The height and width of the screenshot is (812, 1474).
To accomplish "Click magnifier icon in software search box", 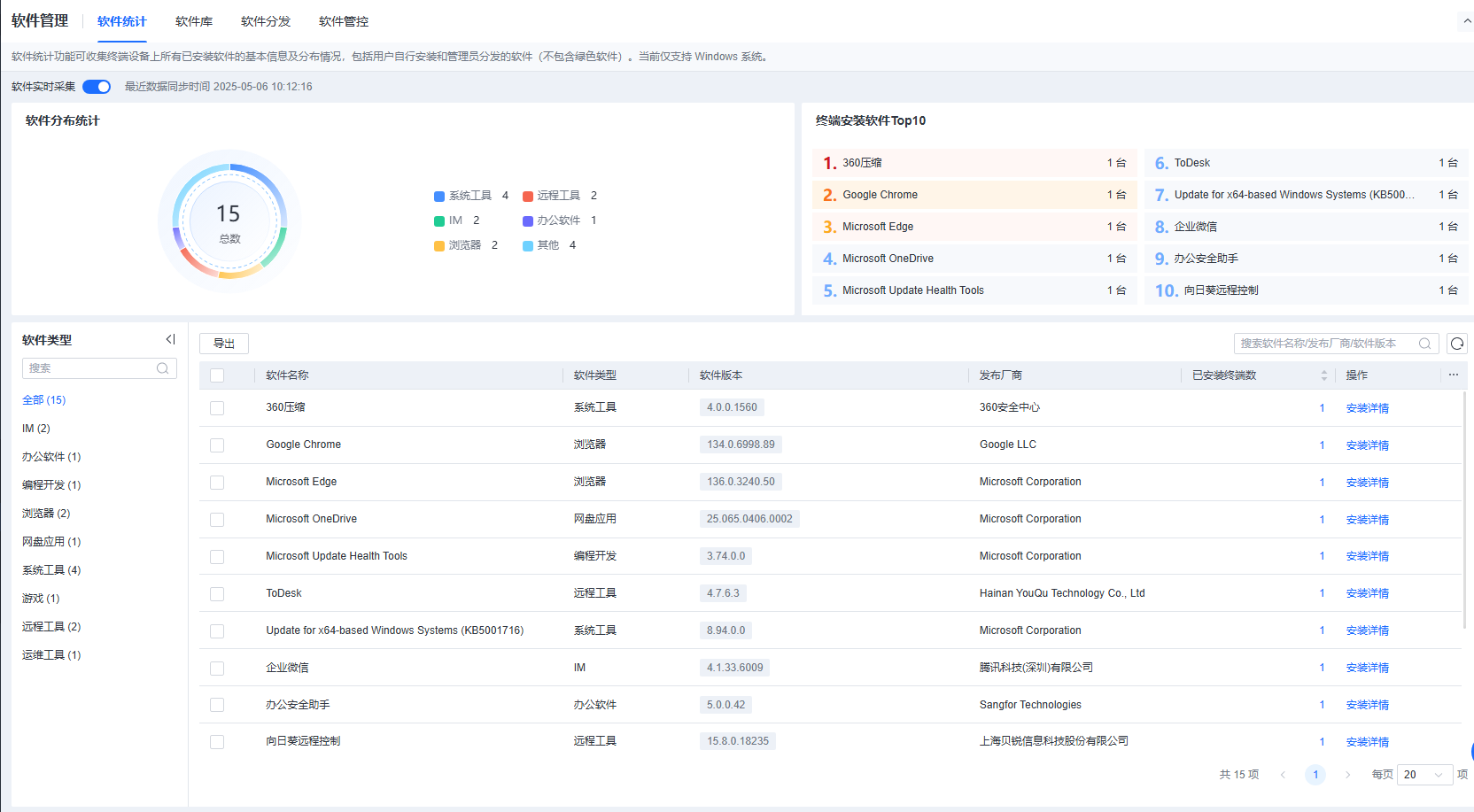I will 1424,344.
